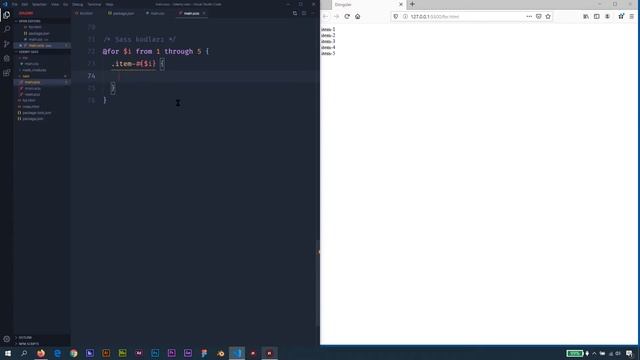This screenshot has height=360, width=640.
Task: Launch Firefox from the taskbar
Action: click(x=41, y=353)
